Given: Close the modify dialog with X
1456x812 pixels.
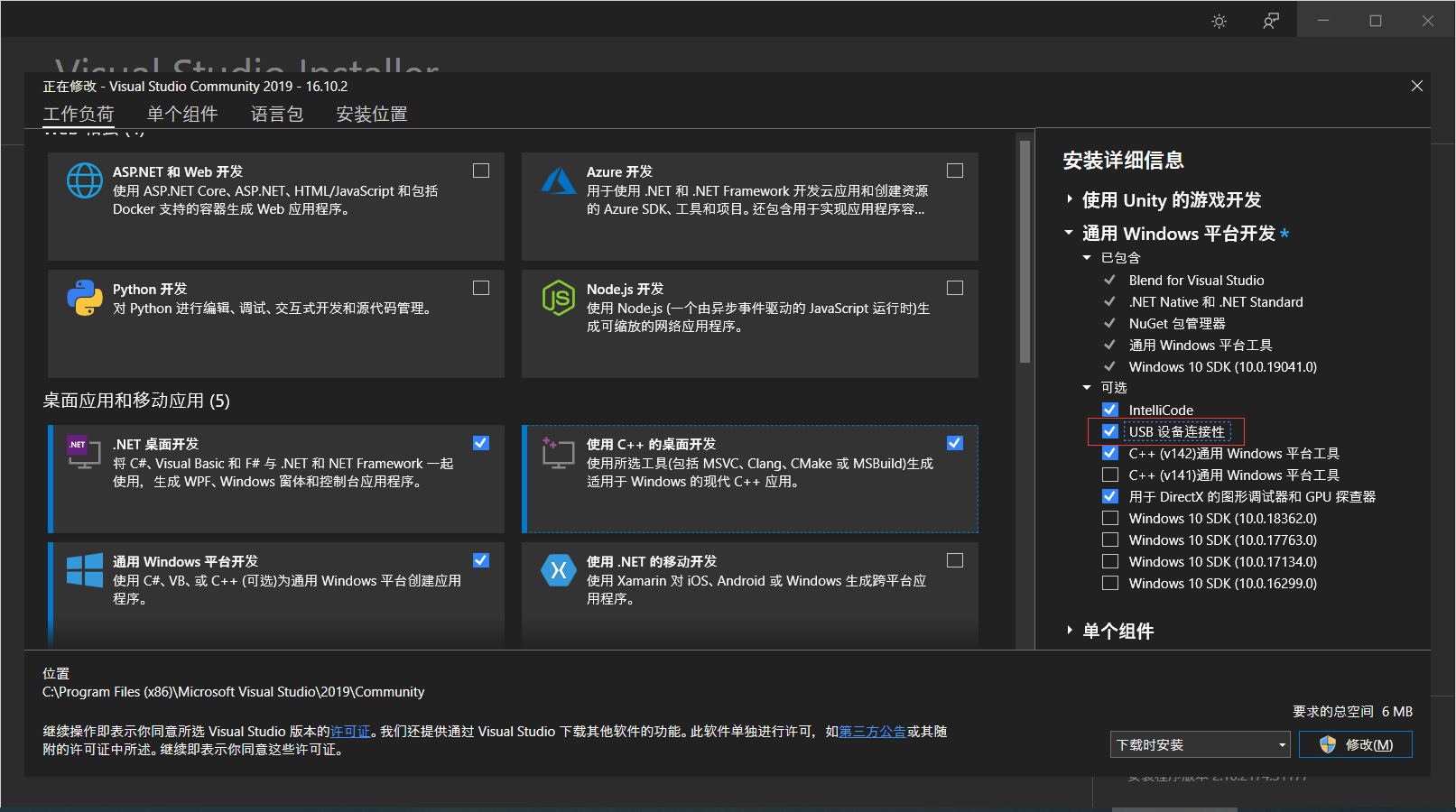Looking at the screenshot, I should coord(1417,86).
